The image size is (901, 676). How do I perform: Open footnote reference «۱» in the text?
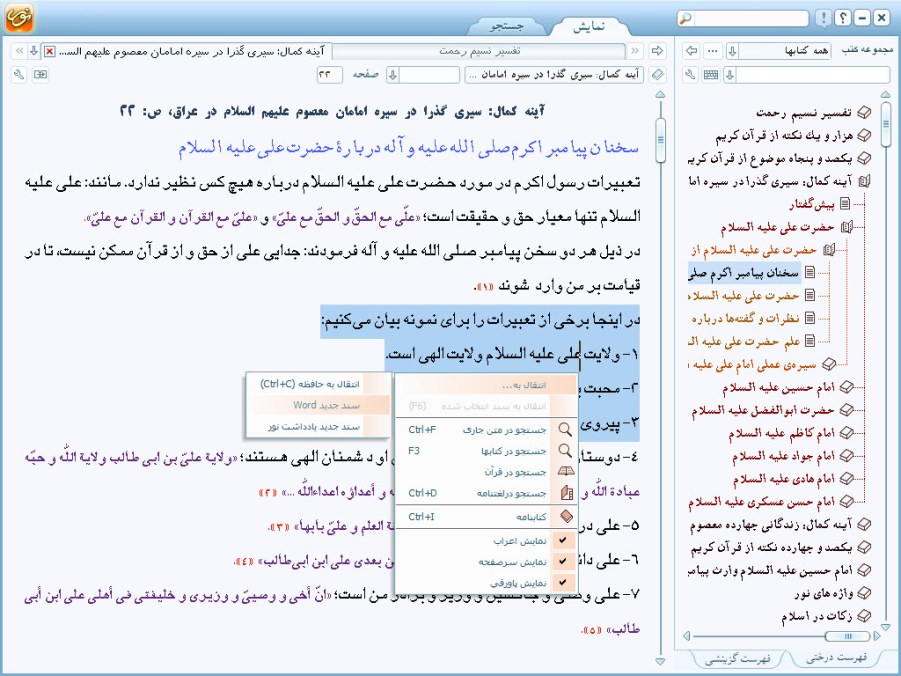tap(484, 286)
